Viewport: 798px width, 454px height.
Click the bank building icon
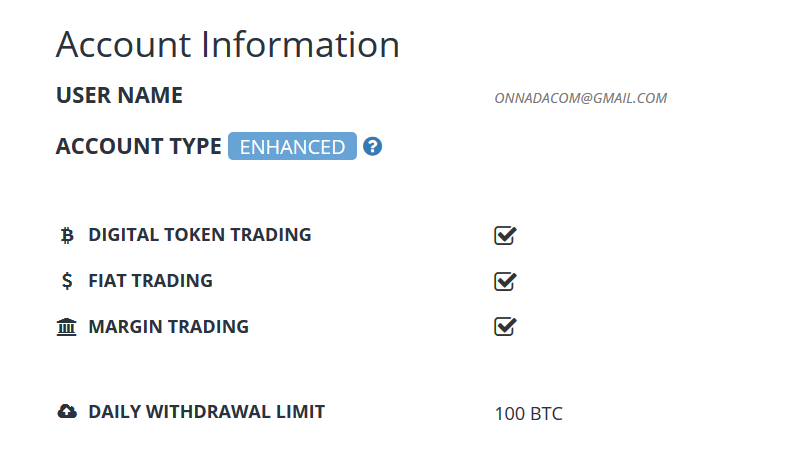(67, 327)
